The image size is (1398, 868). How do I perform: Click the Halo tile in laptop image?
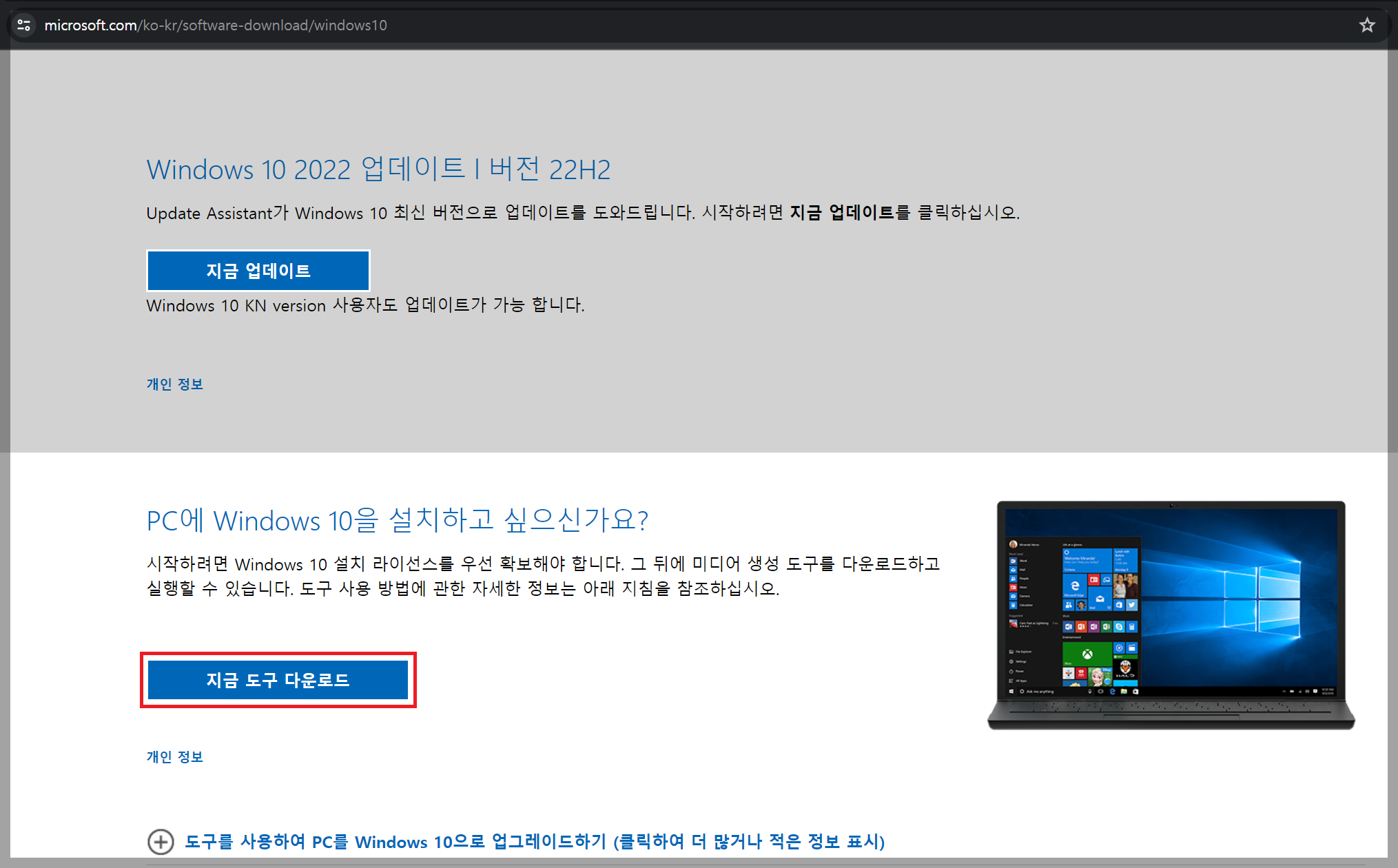click(1125, 669)
